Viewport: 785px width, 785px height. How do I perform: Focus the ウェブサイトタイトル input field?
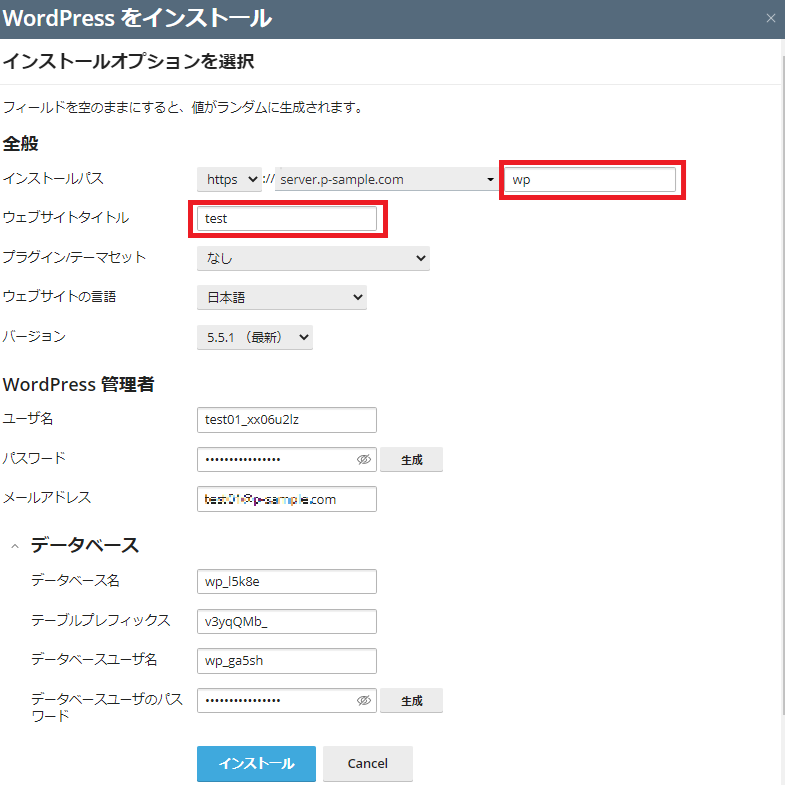[288, 218]
